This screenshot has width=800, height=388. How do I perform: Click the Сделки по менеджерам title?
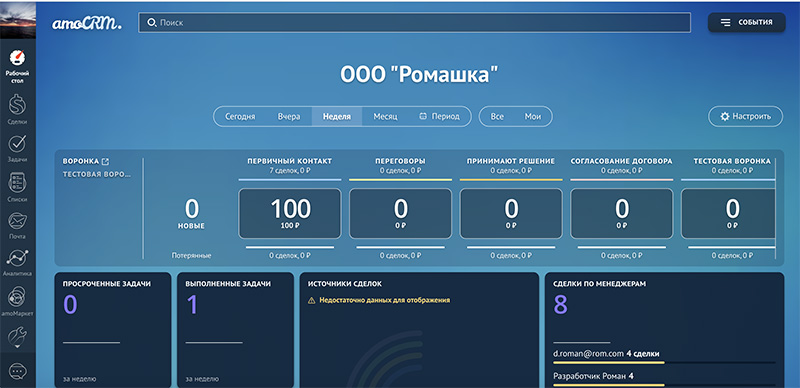(x=599, y=284)
